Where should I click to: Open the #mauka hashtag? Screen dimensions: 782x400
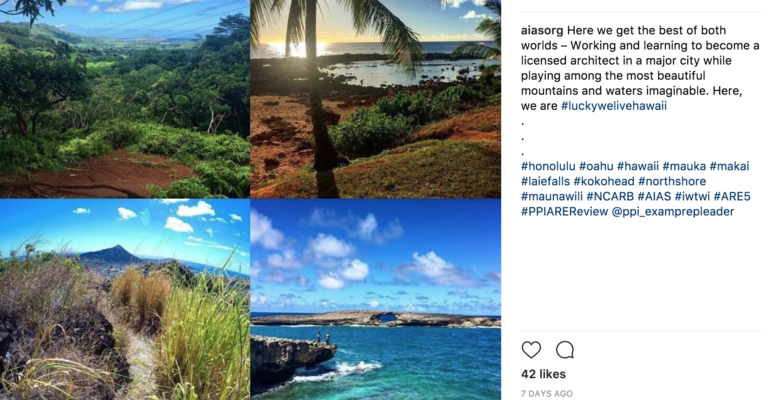point(684,166)
